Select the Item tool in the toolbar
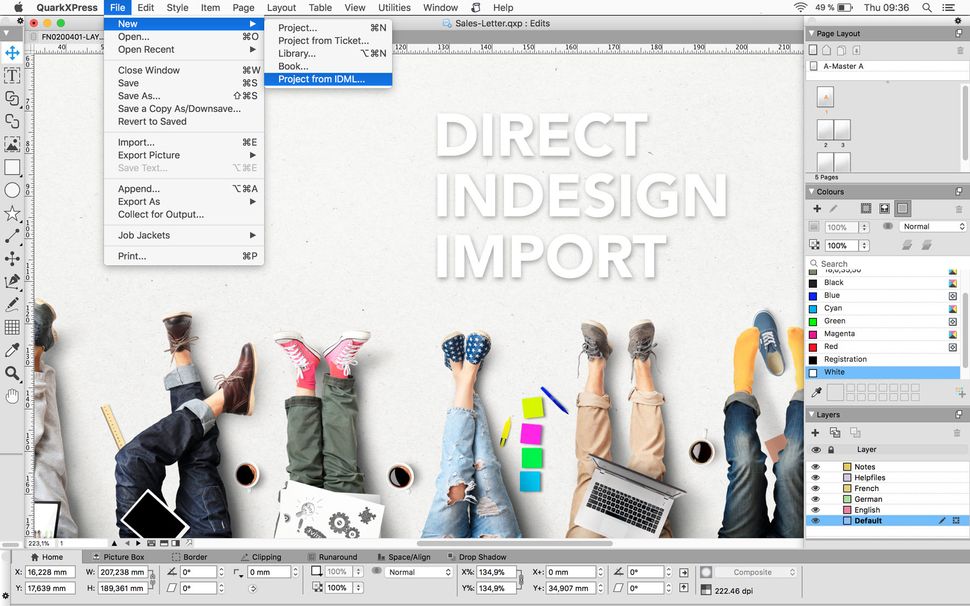Viewport: 970px width, 606px height. pos(12,54)
